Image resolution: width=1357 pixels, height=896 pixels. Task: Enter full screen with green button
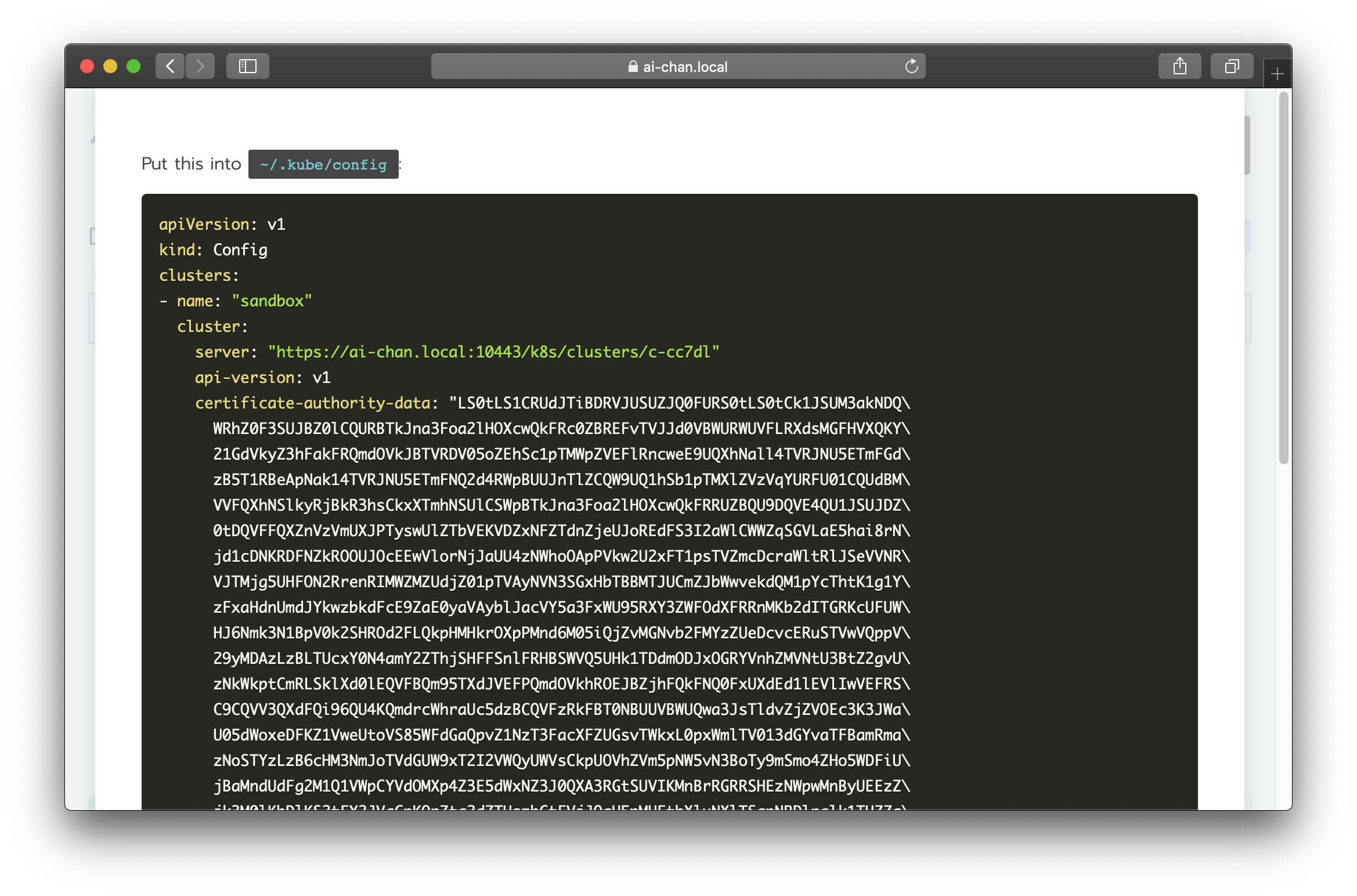pos(133,66)
